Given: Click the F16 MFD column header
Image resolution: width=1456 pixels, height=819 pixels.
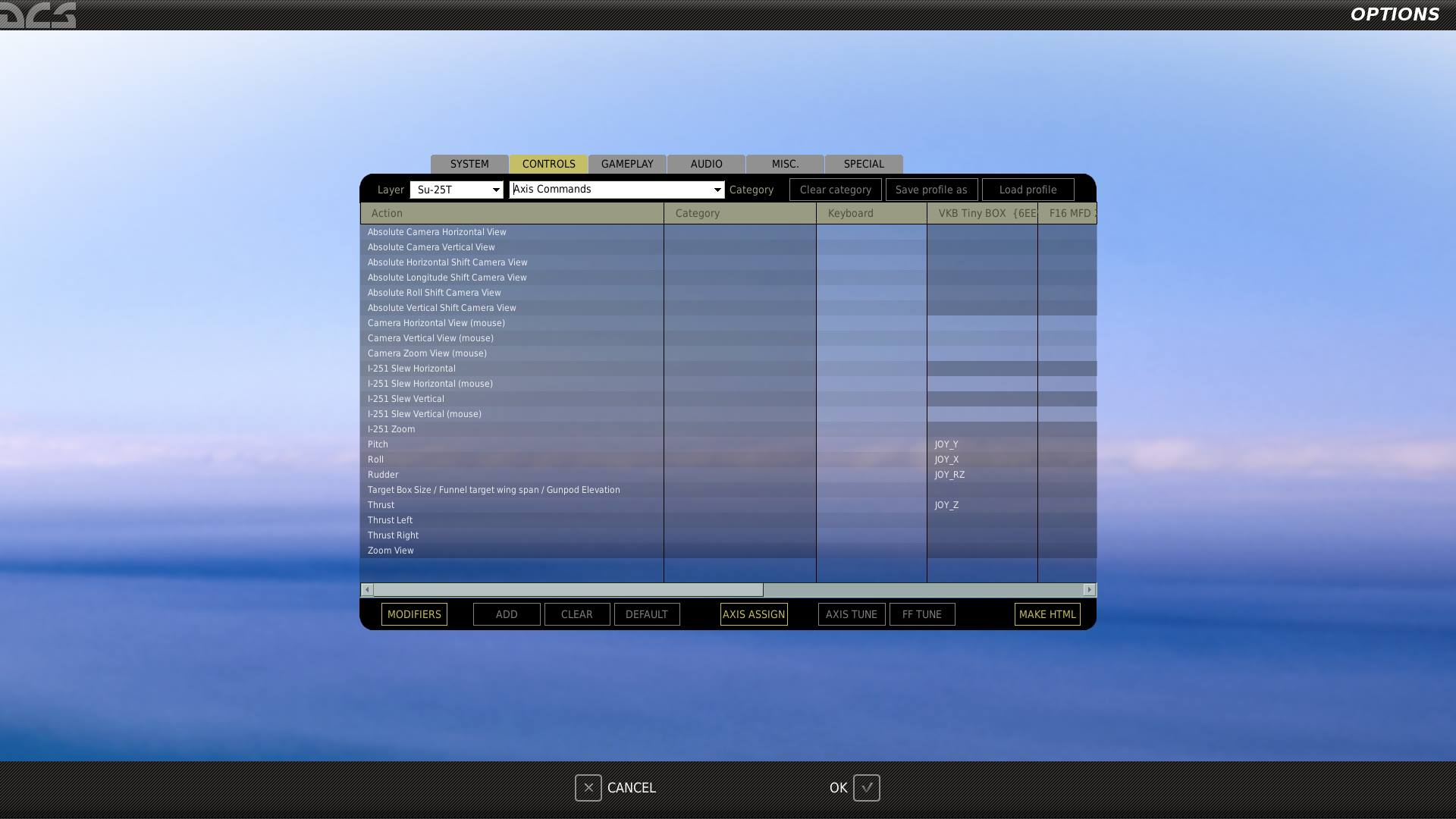Looking at the screenshot, I should pyautogui.click(x=1067, y=213).
